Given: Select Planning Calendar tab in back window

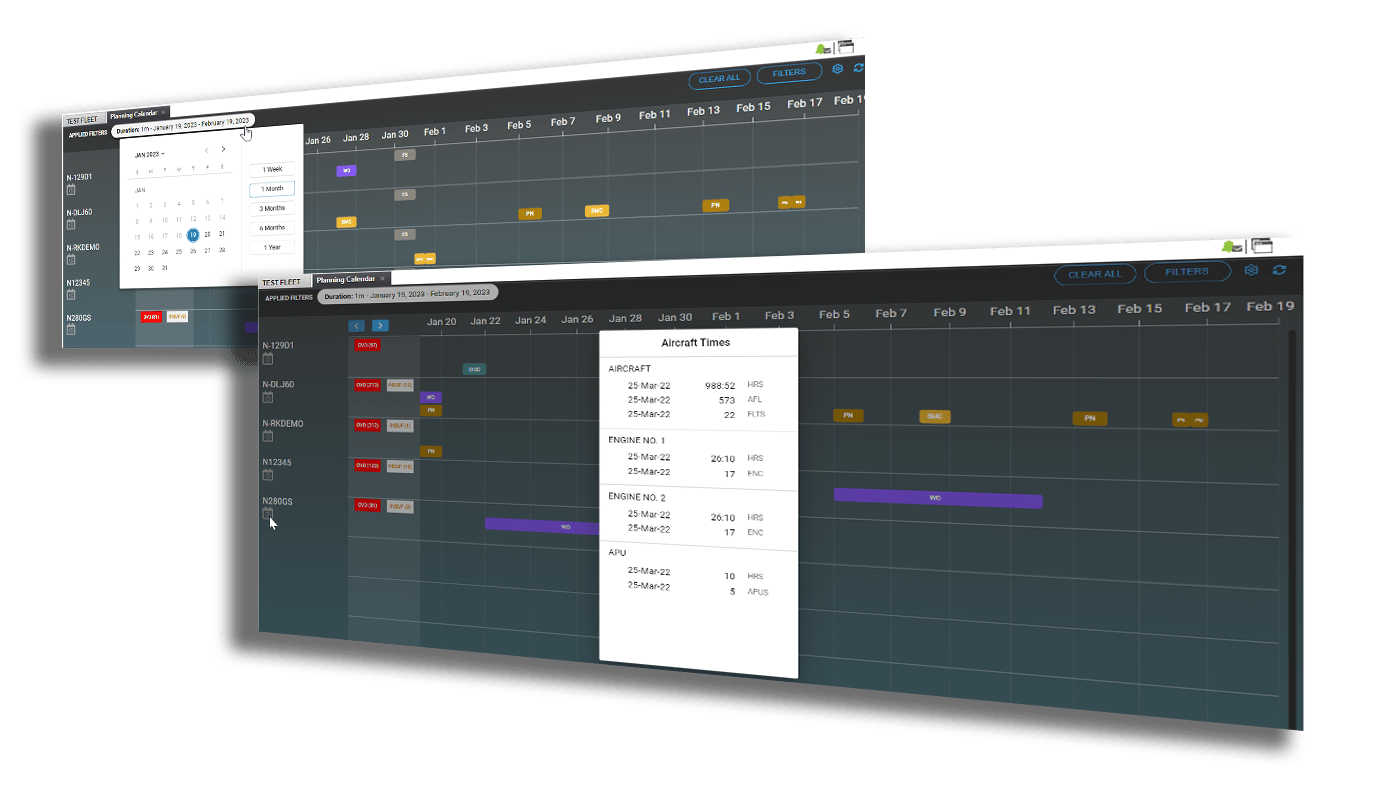Looking at the screenshot, I should 133,114.
